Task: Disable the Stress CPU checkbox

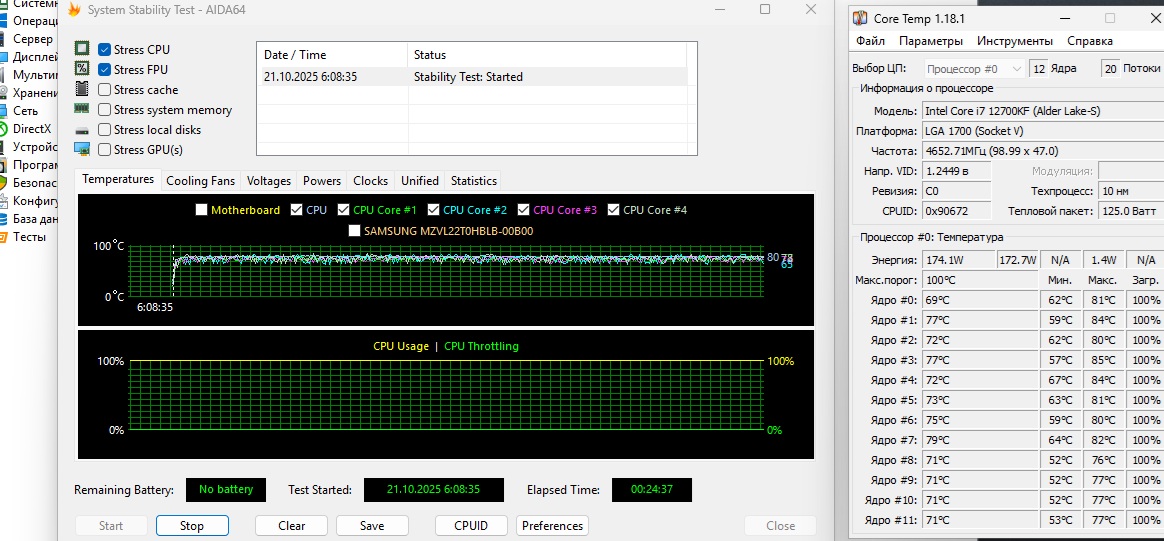Action: pos(105,50)
